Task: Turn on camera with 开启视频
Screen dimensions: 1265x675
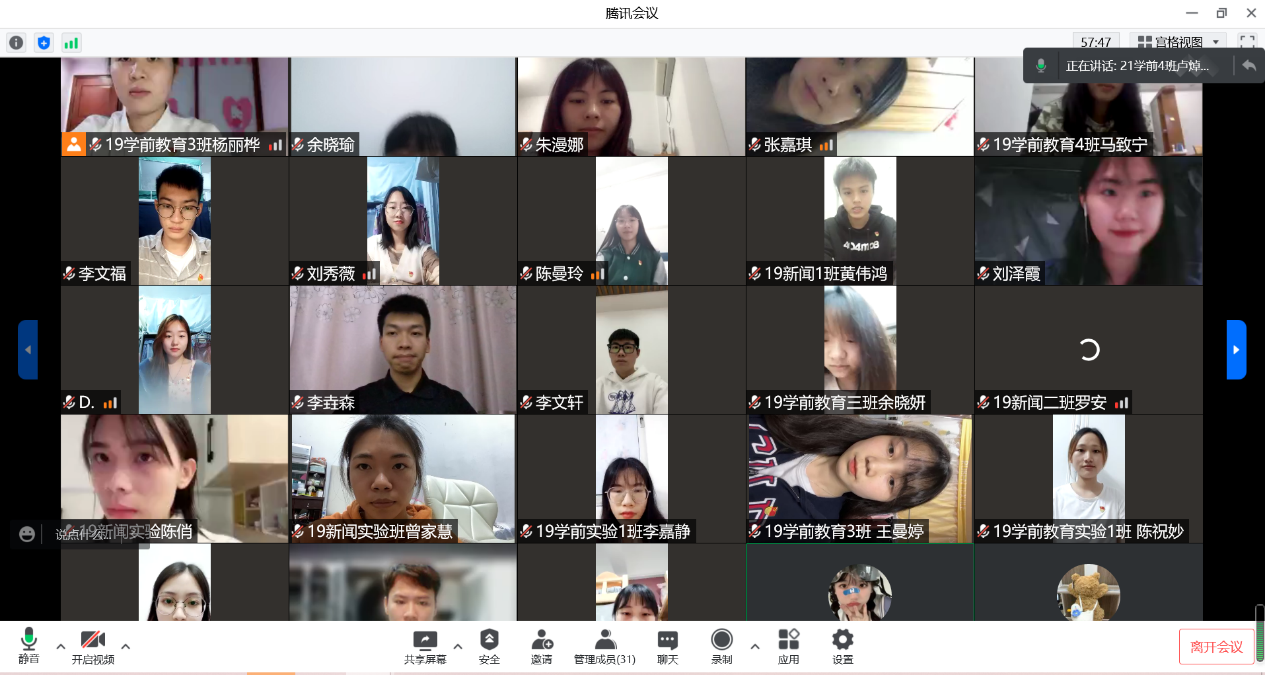Action: click(92, 646)
